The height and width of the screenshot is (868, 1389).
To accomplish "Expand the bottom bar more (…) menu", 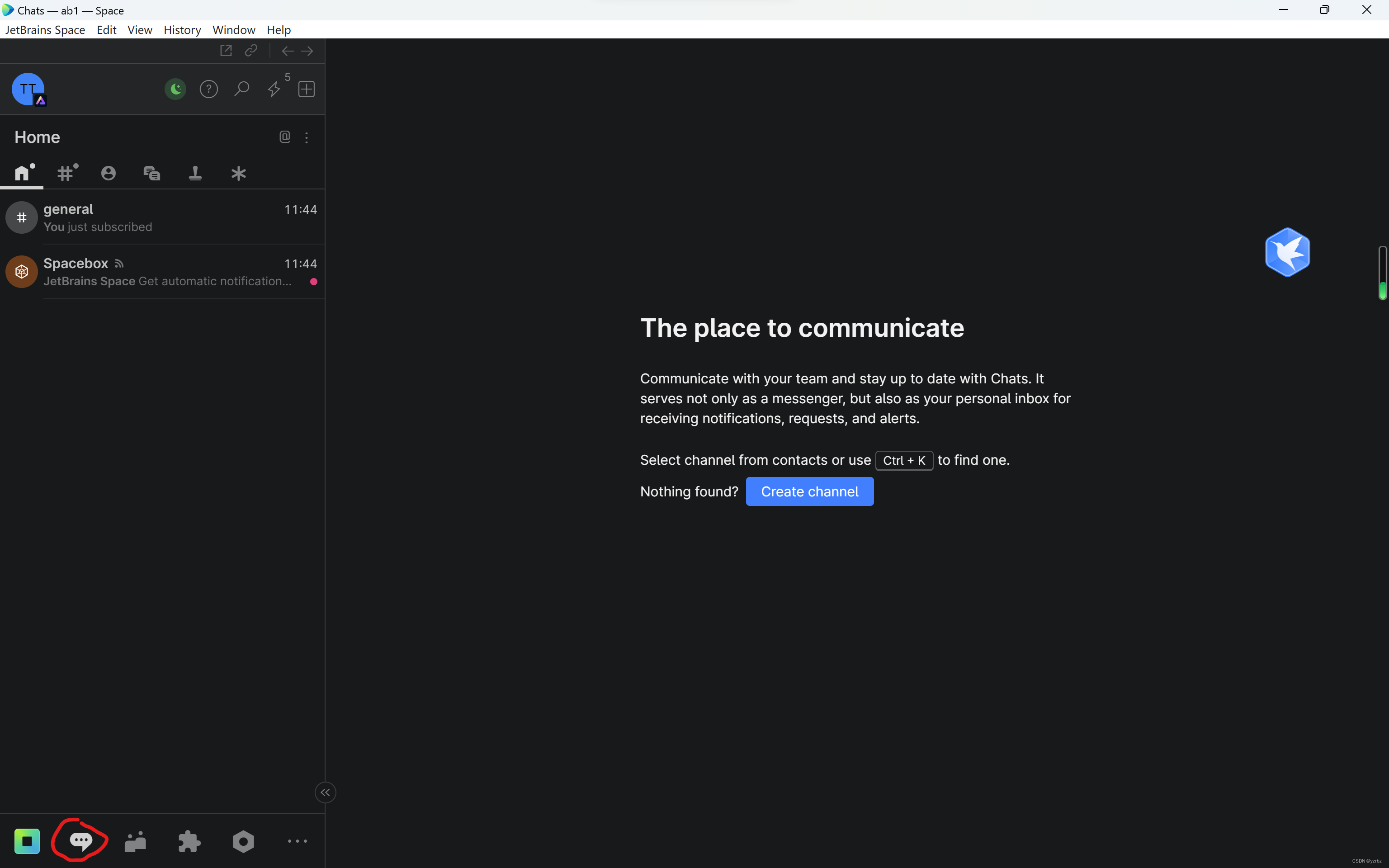I will click(298, 841).
